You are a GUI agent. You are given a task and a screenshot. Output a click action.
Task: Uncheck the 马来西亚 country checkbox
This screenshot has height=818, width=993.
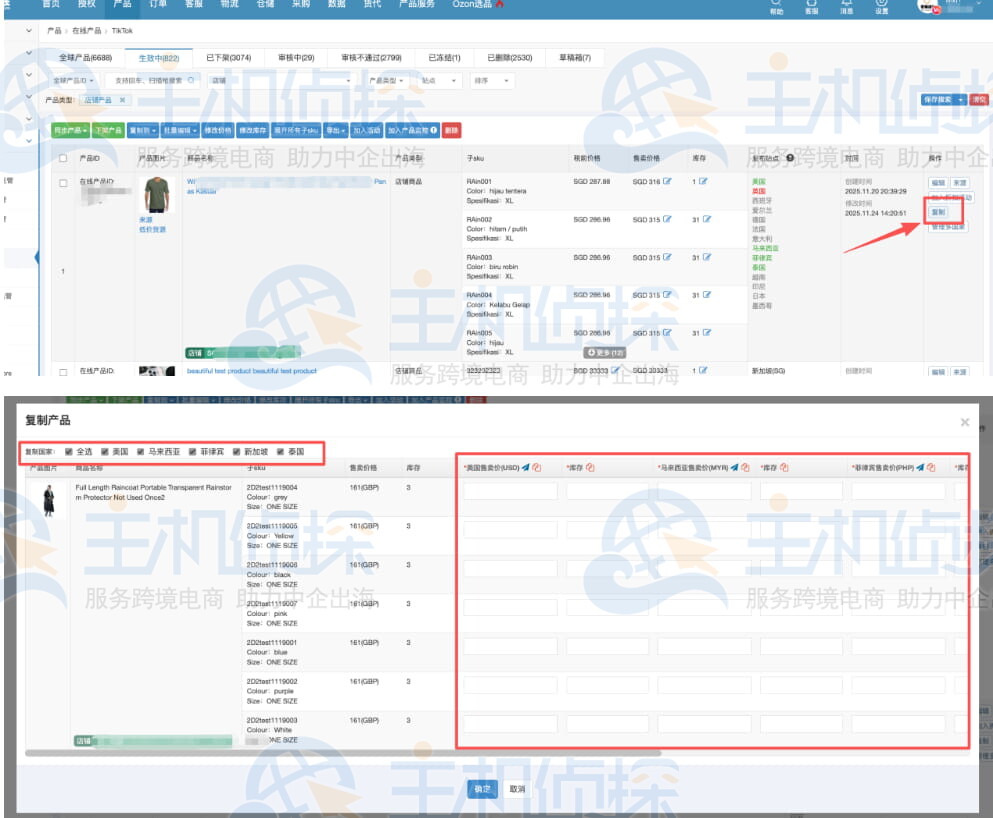[x=141, y=452]
